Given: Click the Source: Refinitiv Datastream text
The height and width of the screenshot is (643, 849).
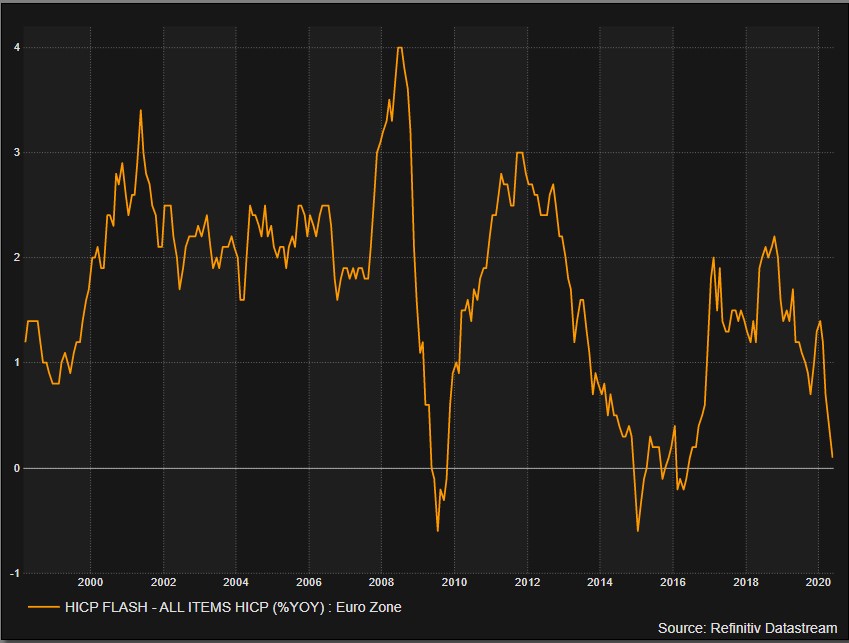Looking at the screenshot, I should (749, 627).
